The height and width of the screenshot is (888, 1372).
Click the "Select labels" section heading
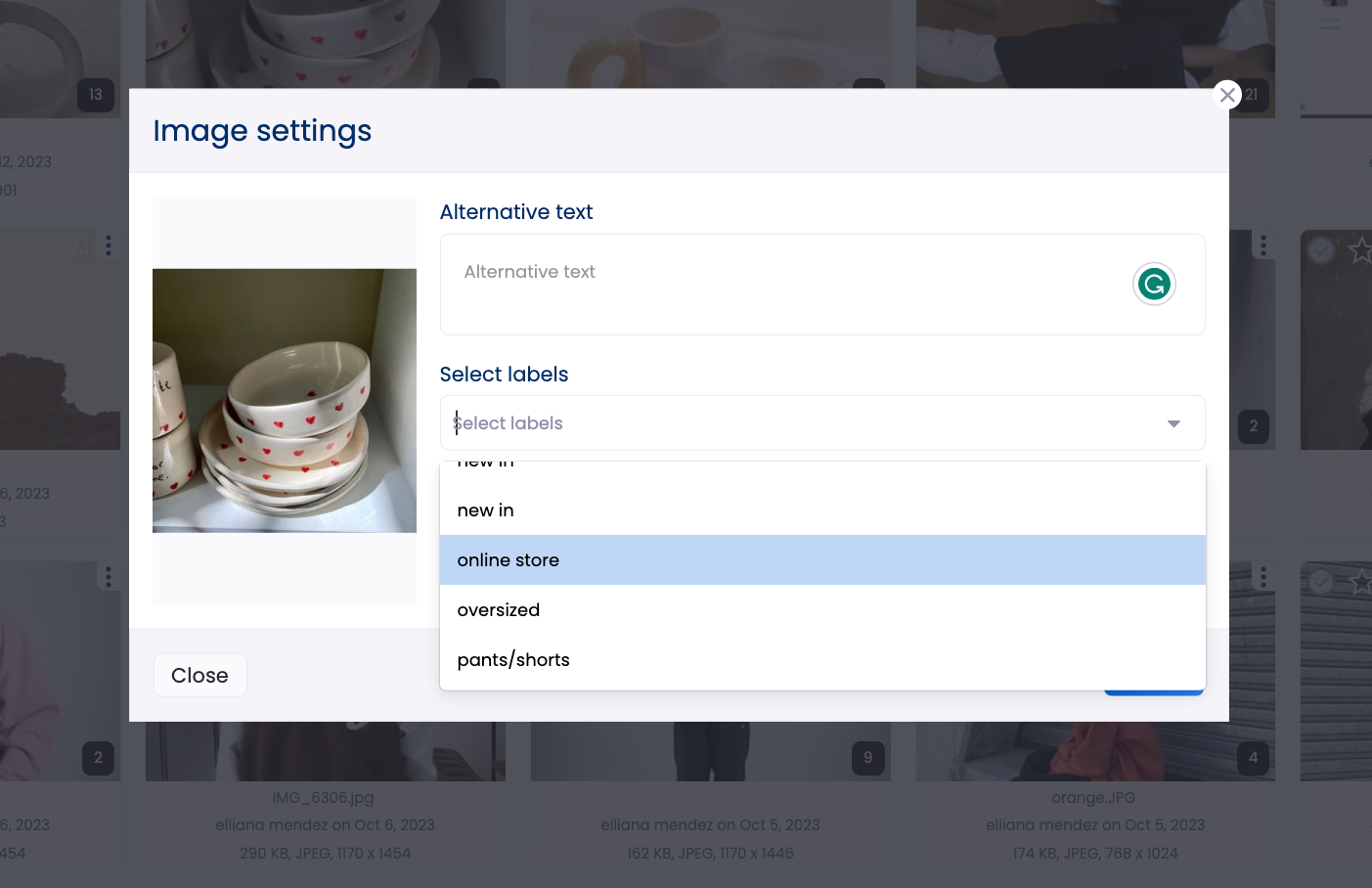pos(505,375)
